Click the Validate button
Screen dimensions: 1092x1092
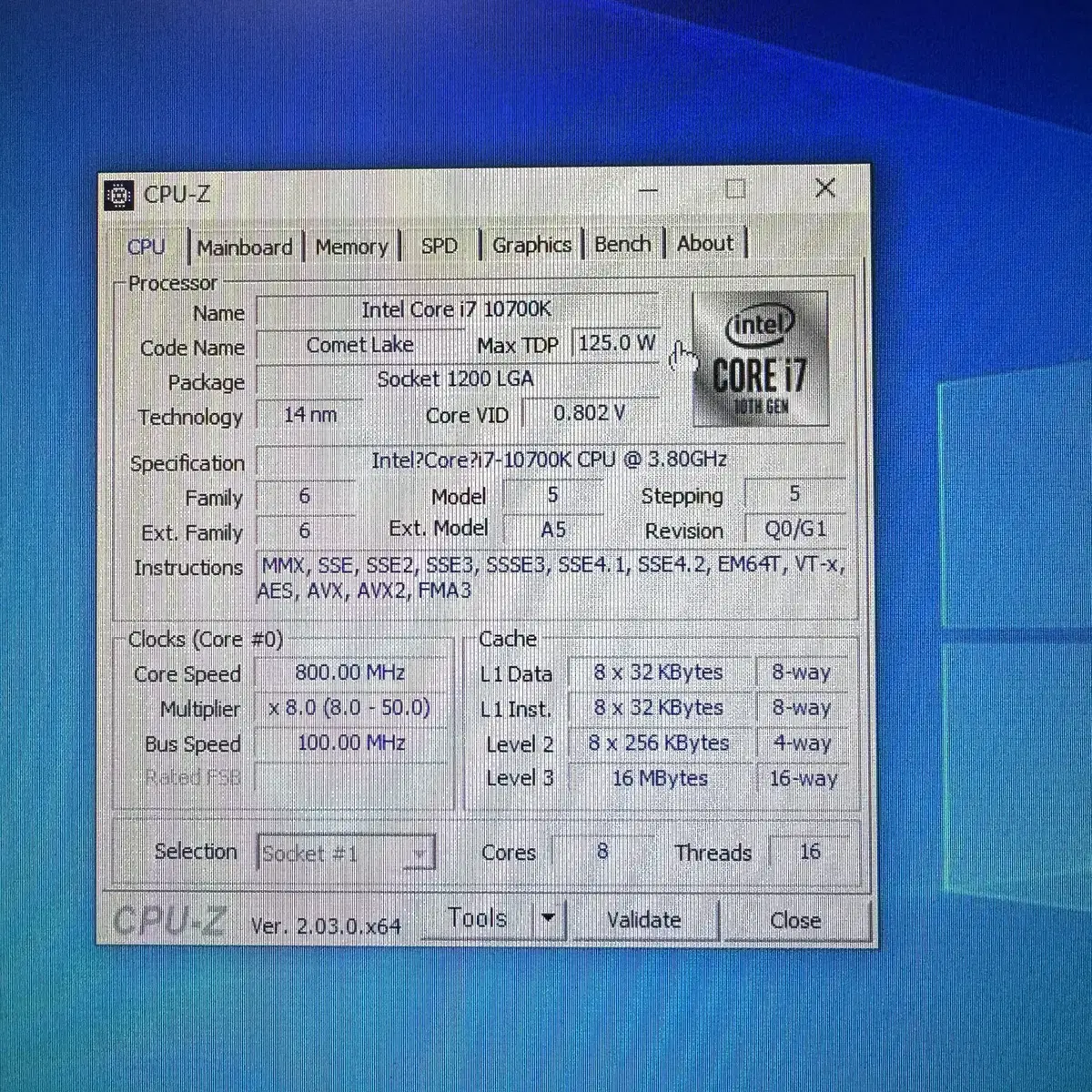click(x=644, y=920)
